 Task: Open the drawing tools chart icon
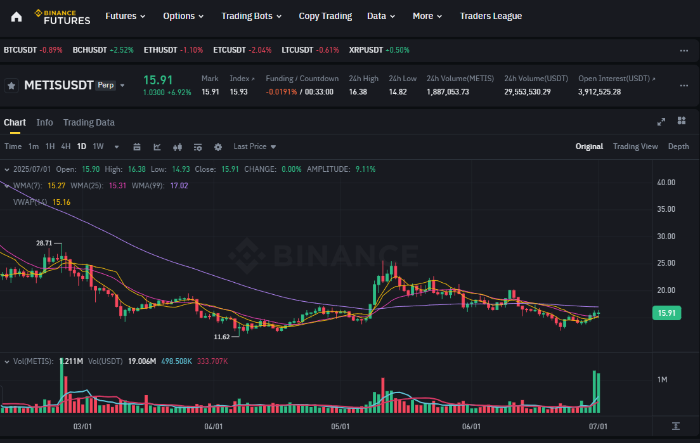click(157, 147)
